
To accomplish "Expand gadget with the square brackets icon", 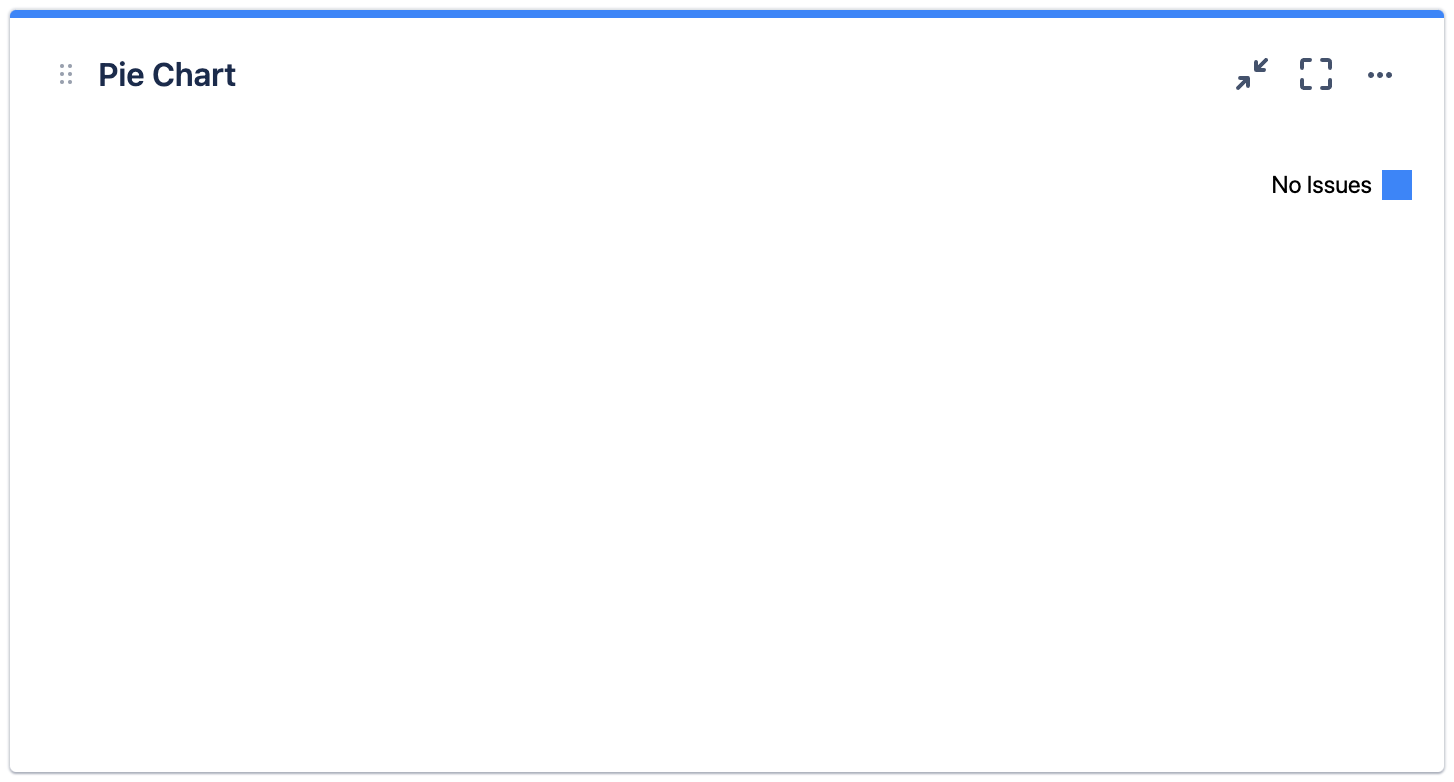I will (x=1316, y=75).
